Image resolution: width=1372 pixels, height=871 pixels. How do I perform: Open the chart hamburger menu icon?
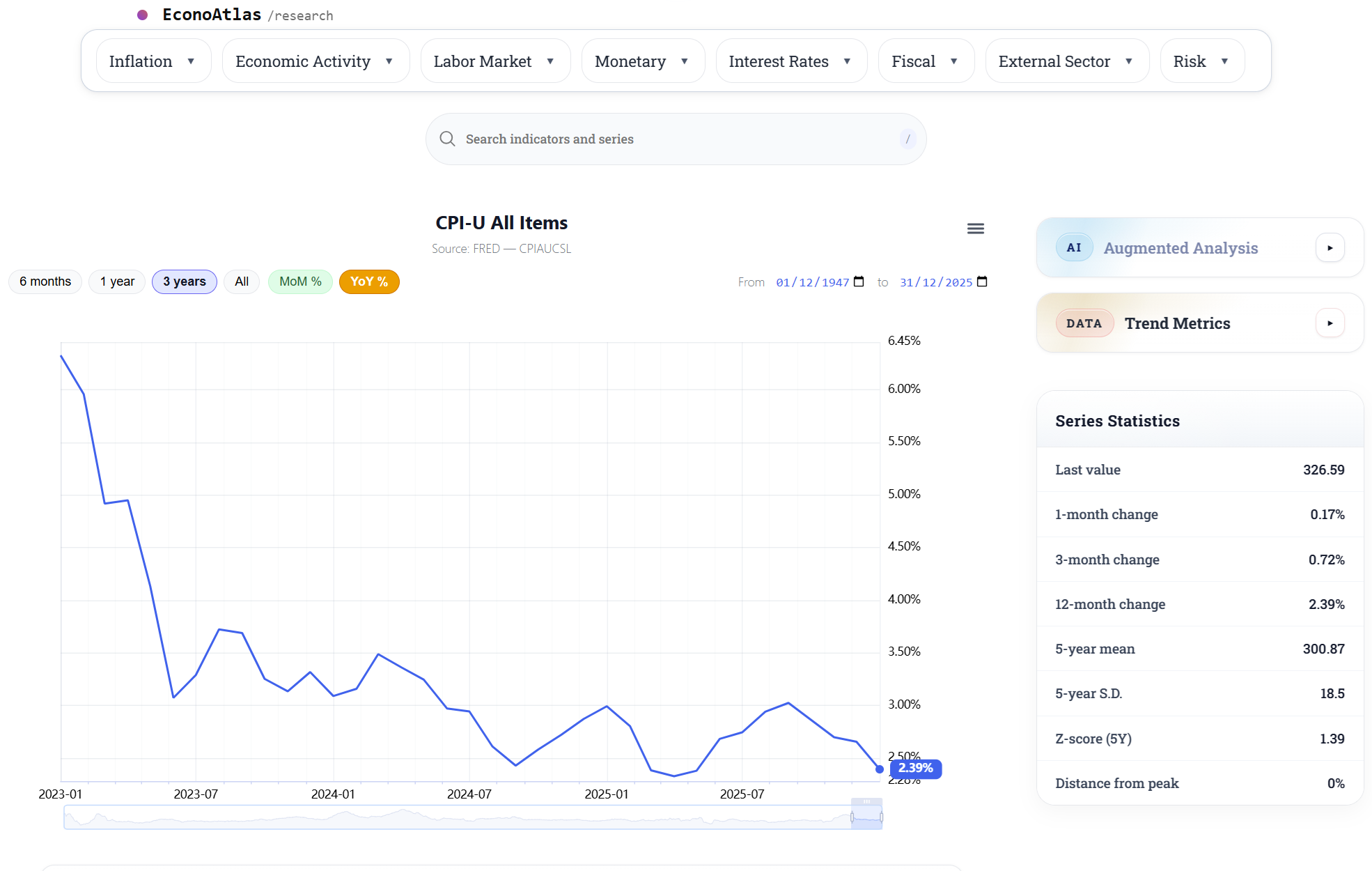tap(975, 228)
